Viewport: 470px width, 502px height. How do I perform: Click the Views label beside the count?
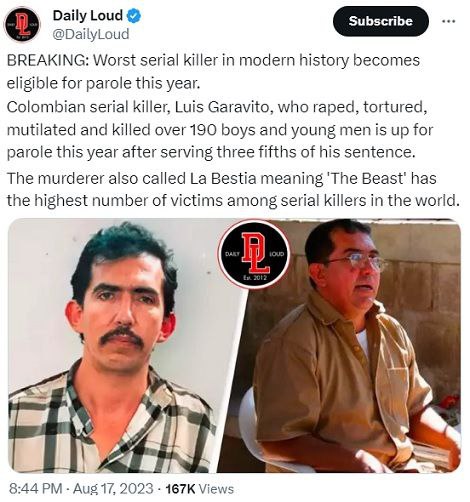tap(216, 489)
